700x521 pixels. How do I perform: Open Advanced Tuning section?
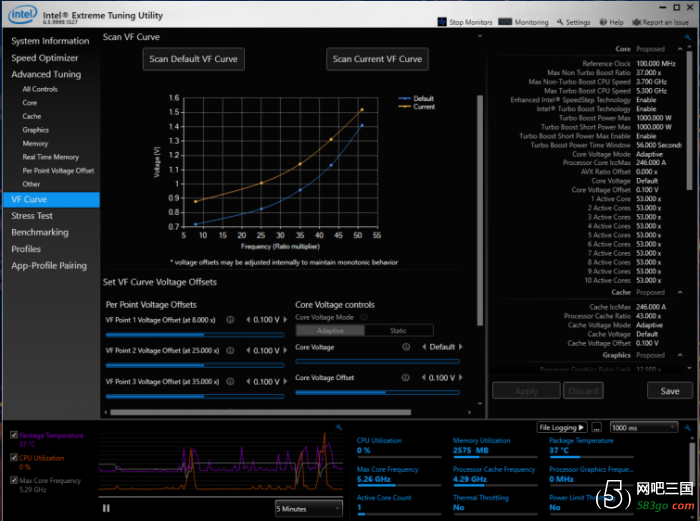point(46,74)
